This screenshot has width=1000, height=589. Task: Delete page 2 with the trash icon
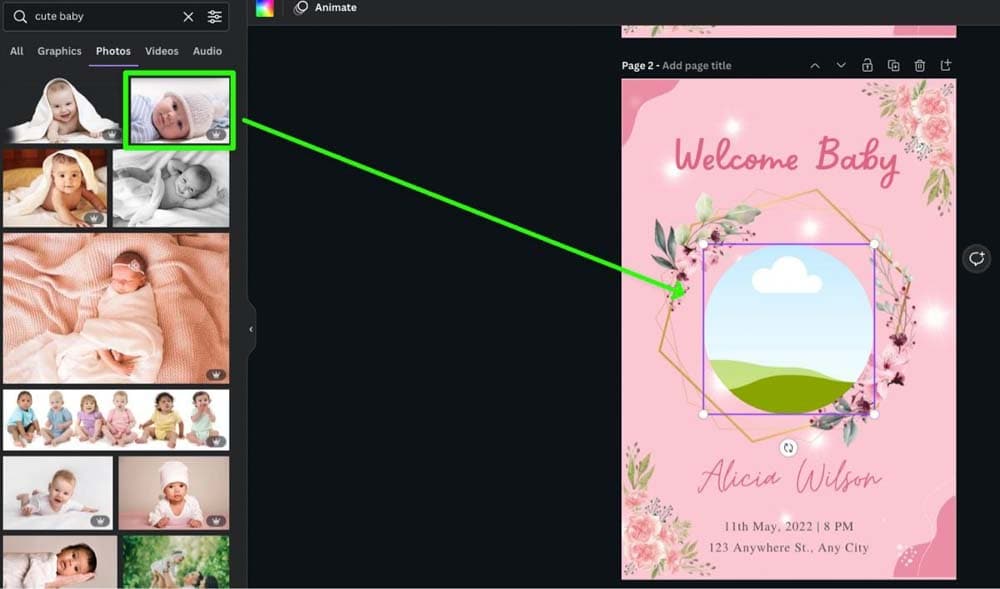coord(919,66)
